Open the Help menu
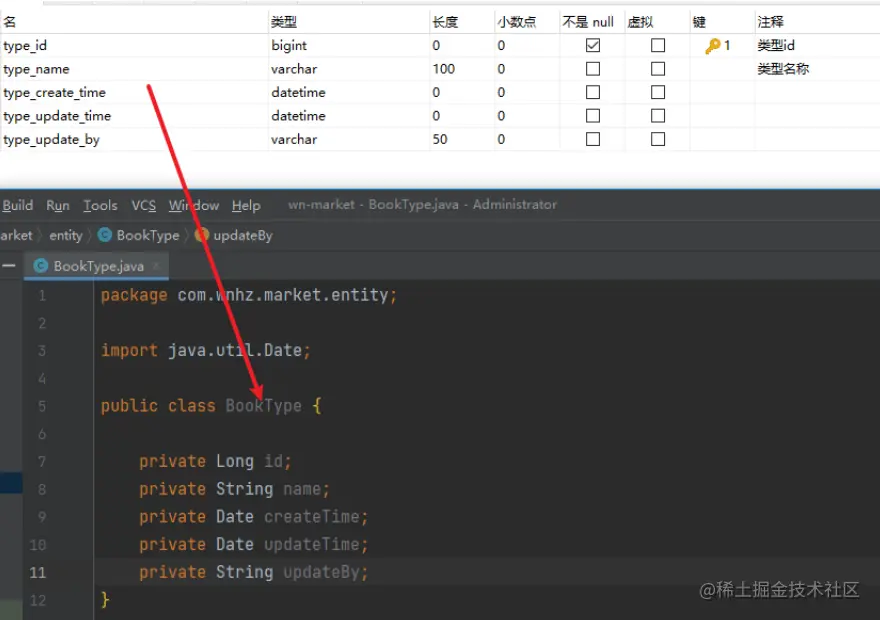This screenshot has height=620, width=880. click(246, 205)
